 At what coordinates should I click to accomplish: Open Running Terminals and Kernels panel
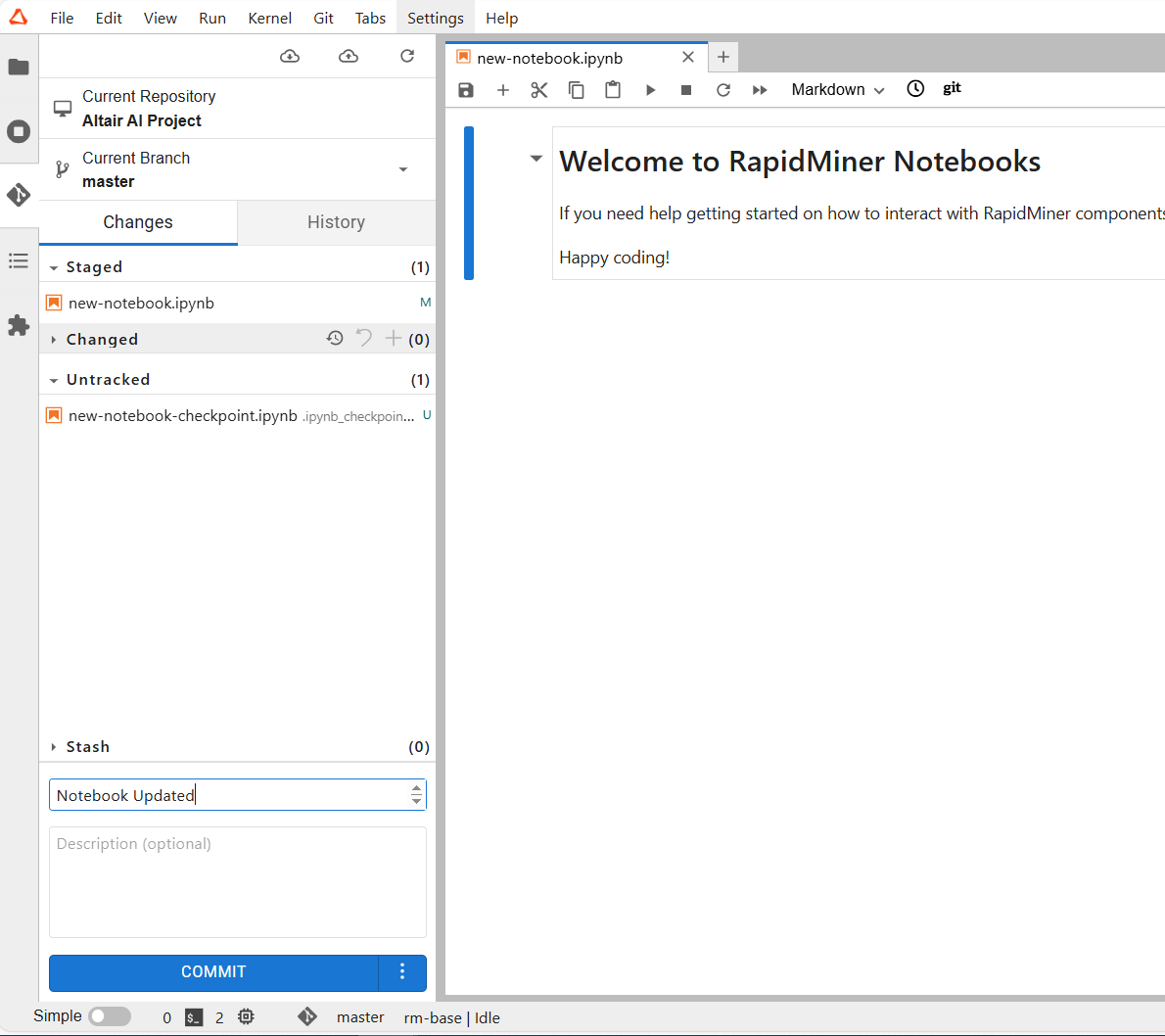(x=19, y=131)
